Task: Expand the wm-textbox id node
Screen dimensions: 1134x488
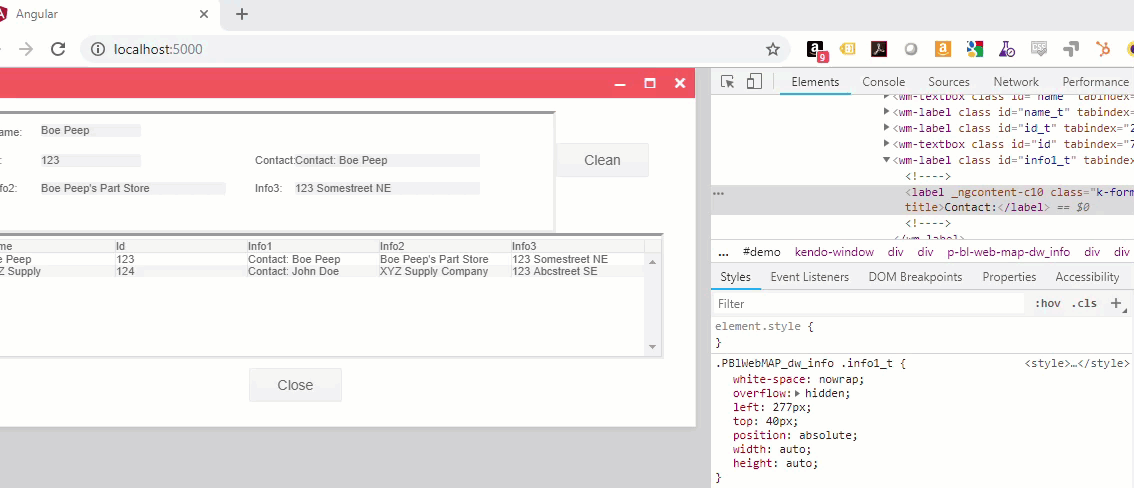Action: [x=887, y=144]
